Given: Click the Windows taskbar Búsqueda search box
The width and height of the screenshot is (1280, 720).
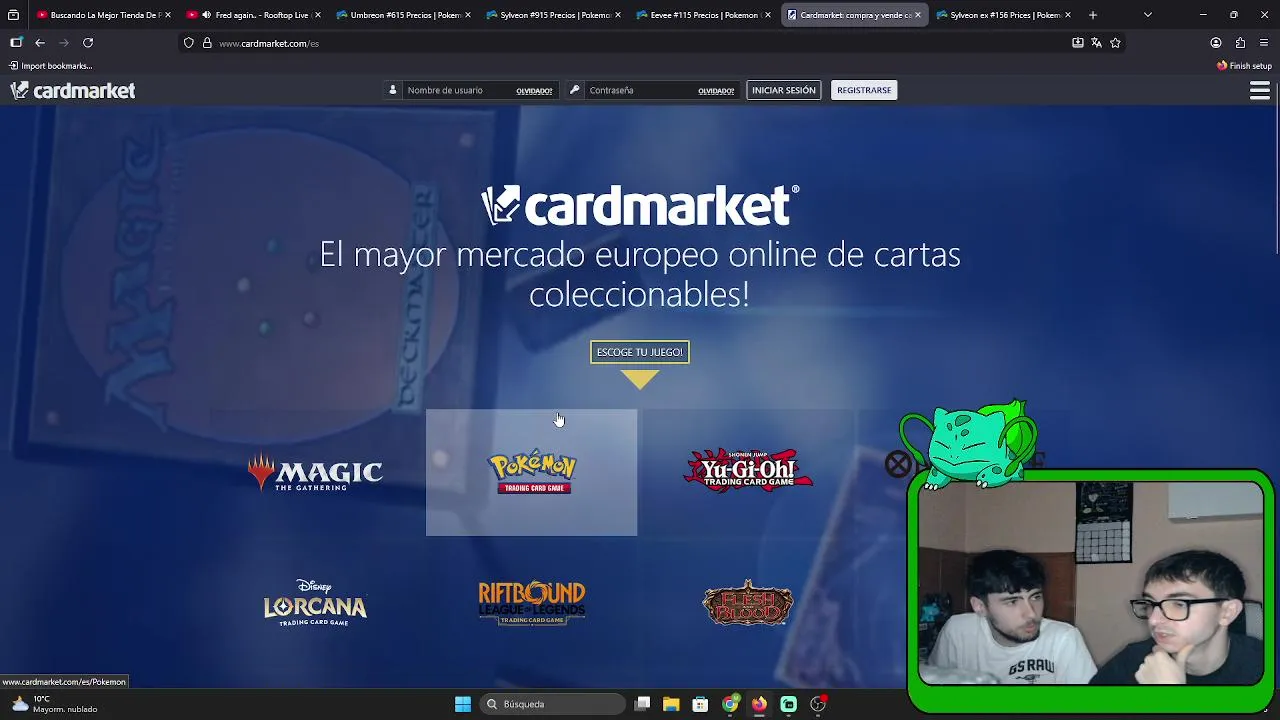Looking at the screenshot, I should [x=551, y=704].
